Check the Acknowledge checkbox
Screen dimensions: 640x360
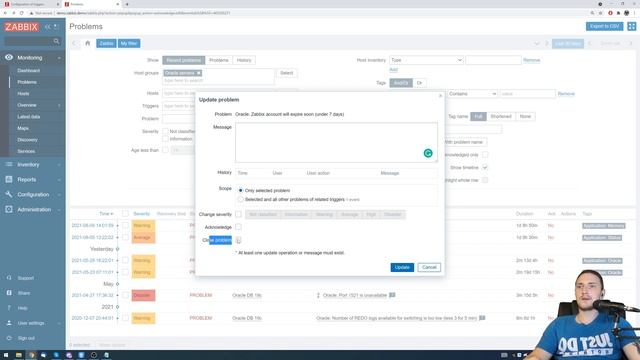click(x=238, y=227)
